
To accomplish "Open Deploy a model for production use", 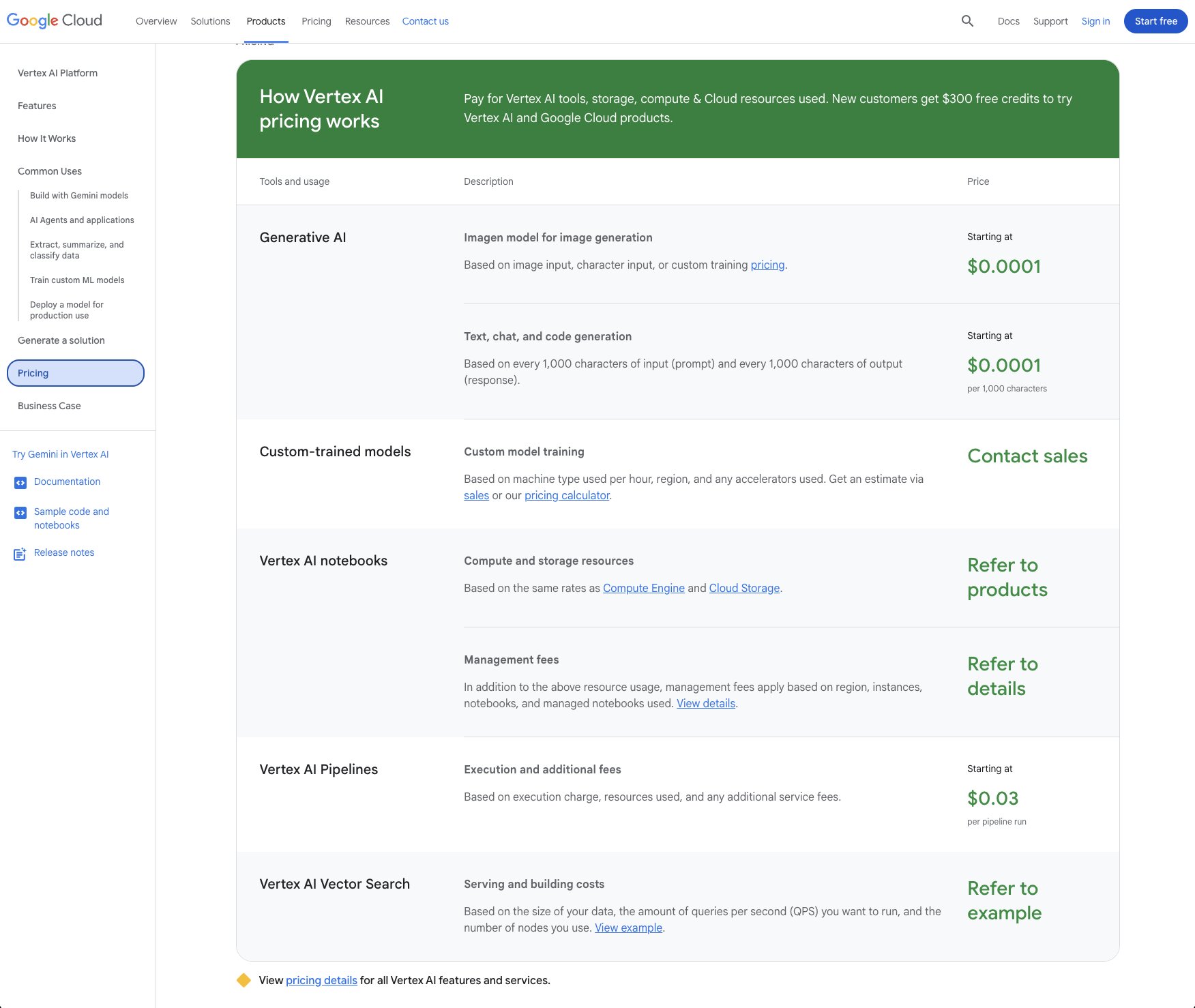I will click(67, 310).
